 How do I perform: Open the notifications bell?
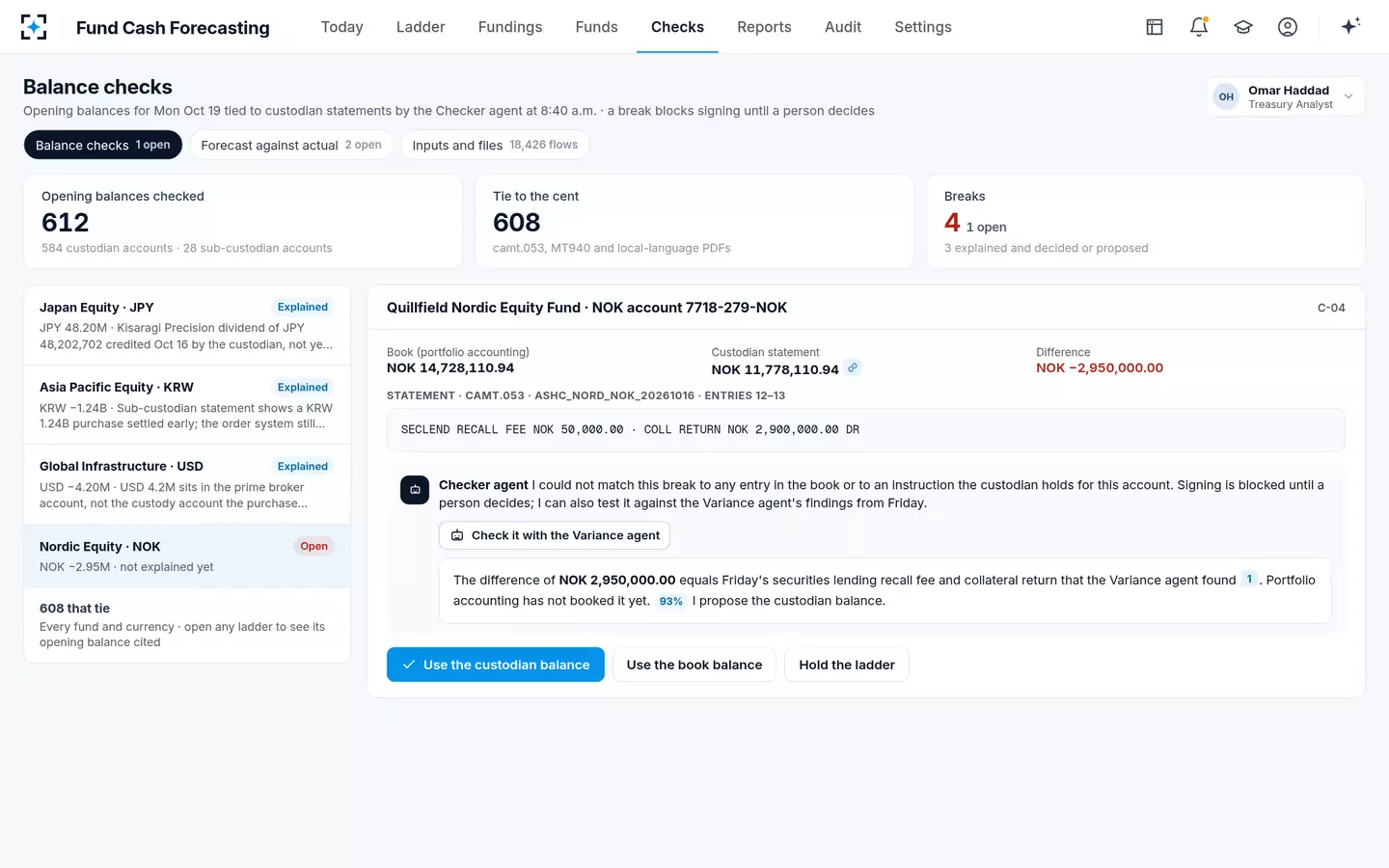[1199, 27]
